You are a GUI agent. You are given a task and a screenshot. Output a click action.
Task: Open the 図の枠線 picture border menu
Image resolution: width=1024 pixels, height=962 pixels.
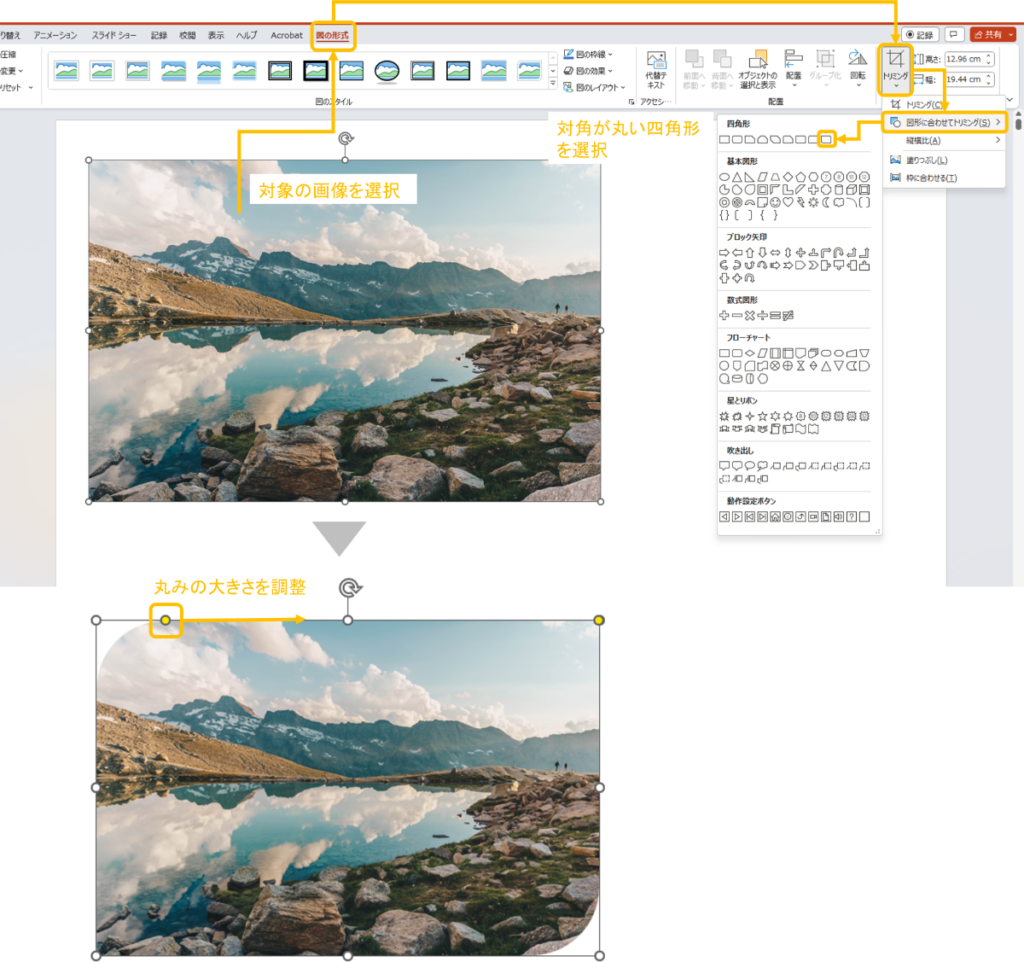pos(590,55)
